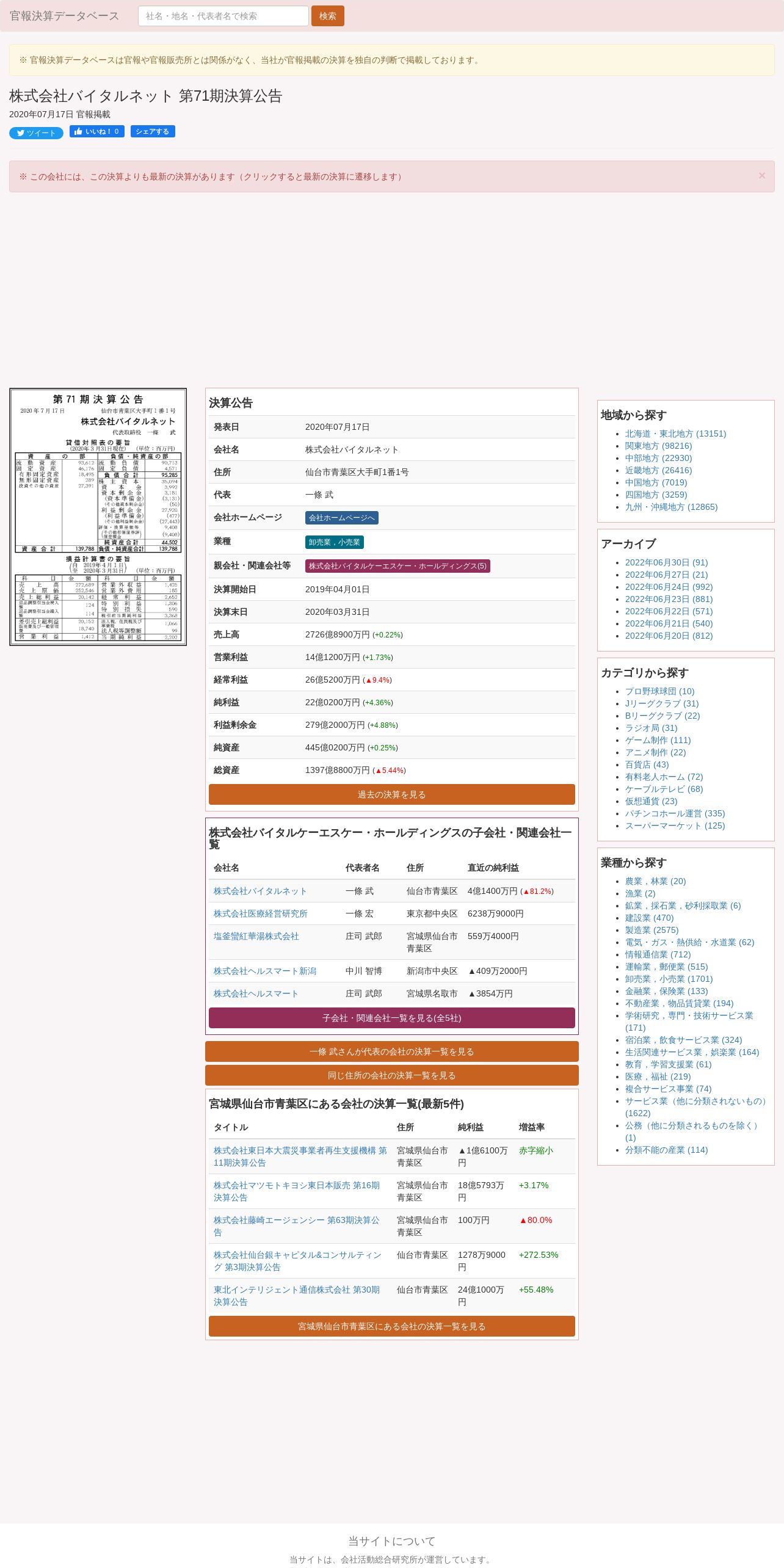The image size is (784, 1568).
Task: Select 関東地方 (98216) region
Action: (659, 446)
